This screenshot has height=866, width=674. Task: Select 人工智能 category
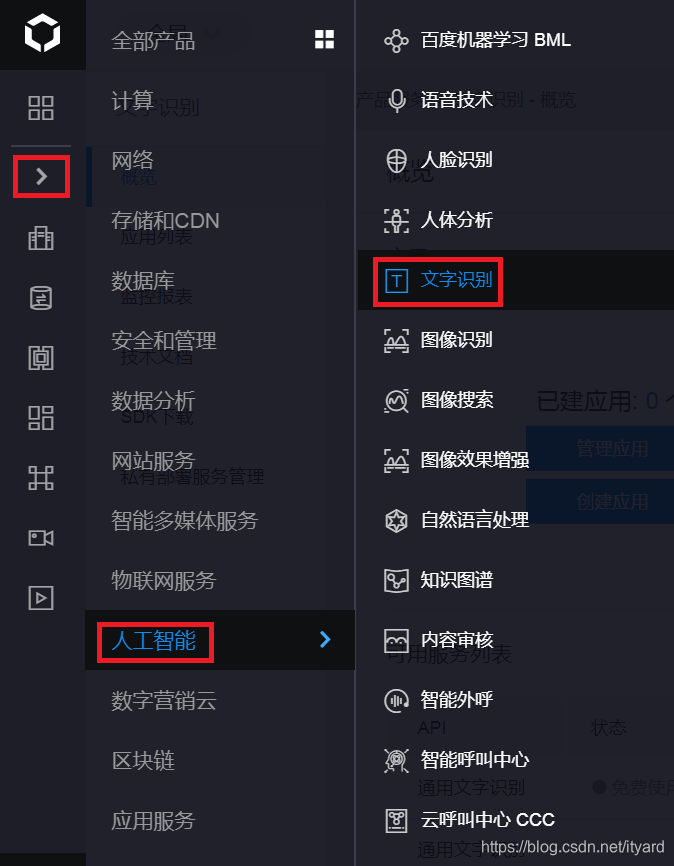pos(154,641)
